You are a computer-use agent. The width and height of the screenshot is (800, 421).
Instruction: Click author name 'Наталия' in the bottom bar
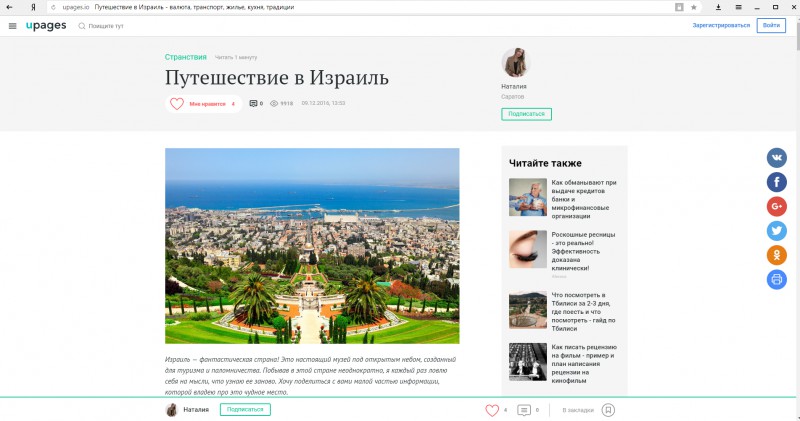click(196, 410)
